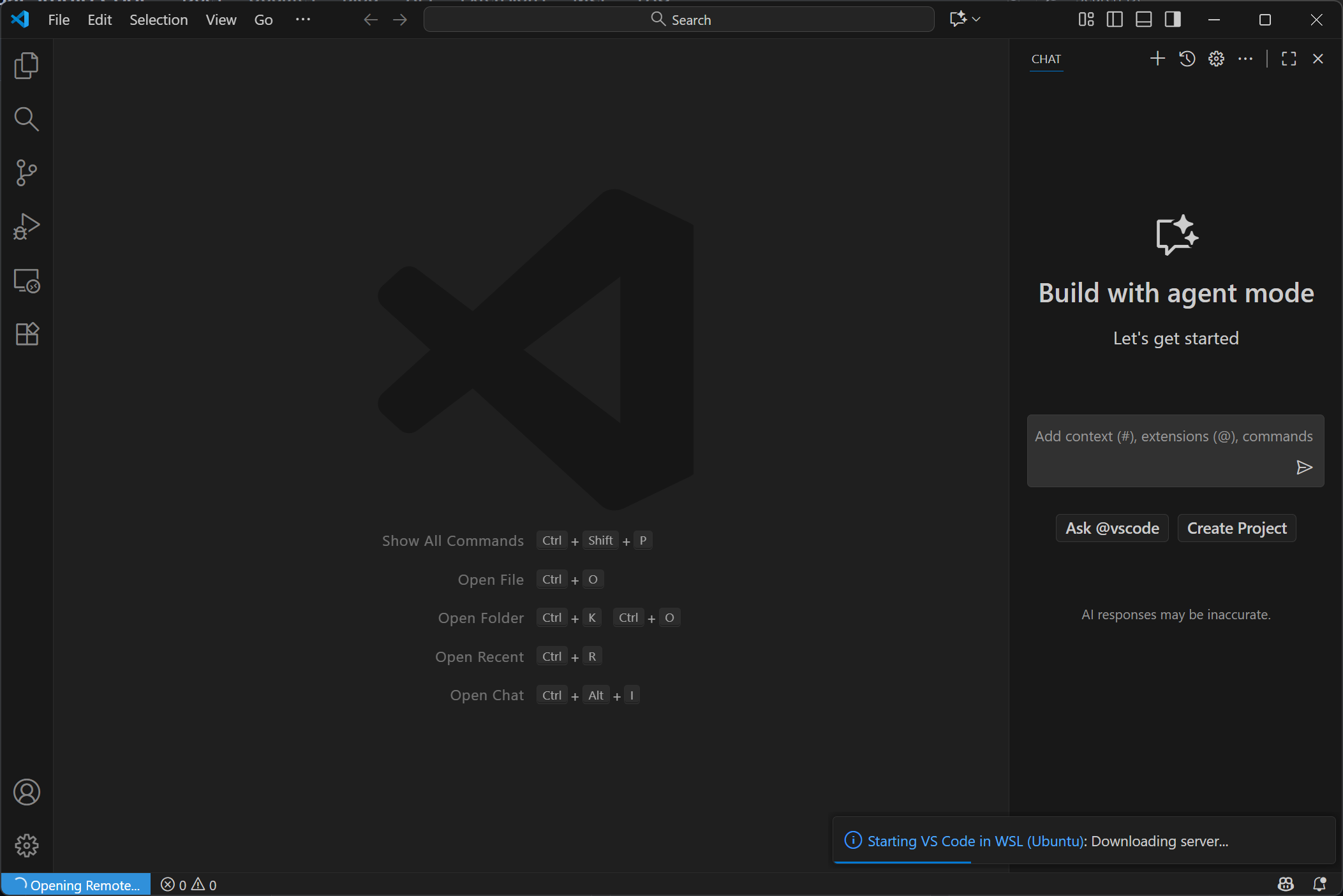This screenshot has height=896, width=1343.
Task: Open the Source Control view
Action: point(26,173)
